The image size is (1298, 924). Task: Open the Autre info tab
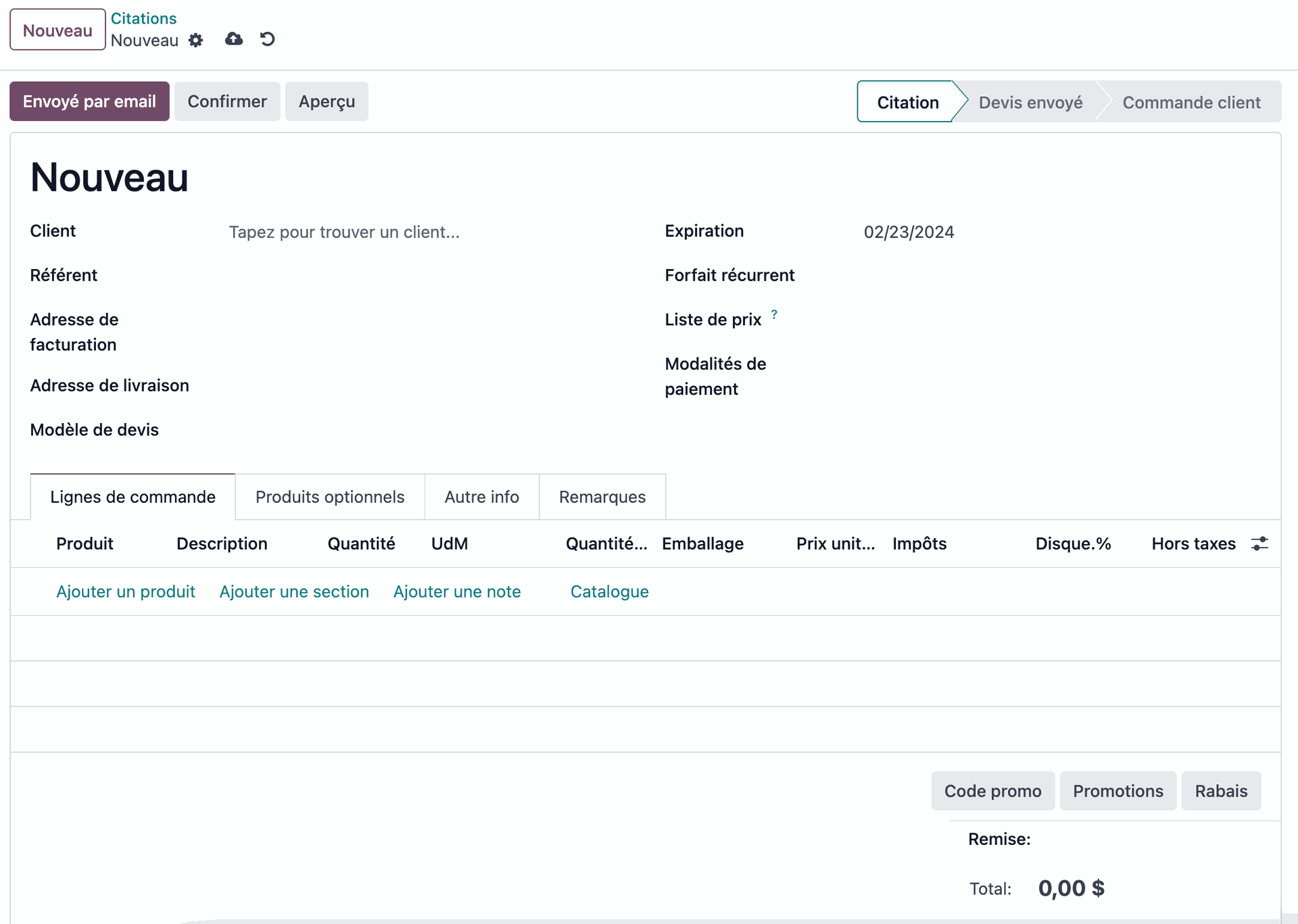pyautogui.click(x=481, y=497)
